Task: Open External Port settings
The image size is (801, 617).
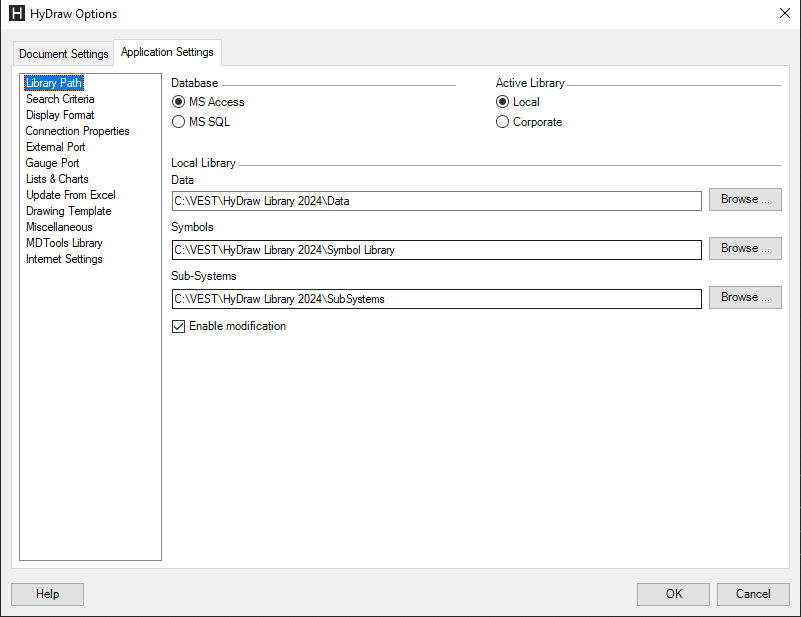Action: pyautogui.click(x=56, y=147)
